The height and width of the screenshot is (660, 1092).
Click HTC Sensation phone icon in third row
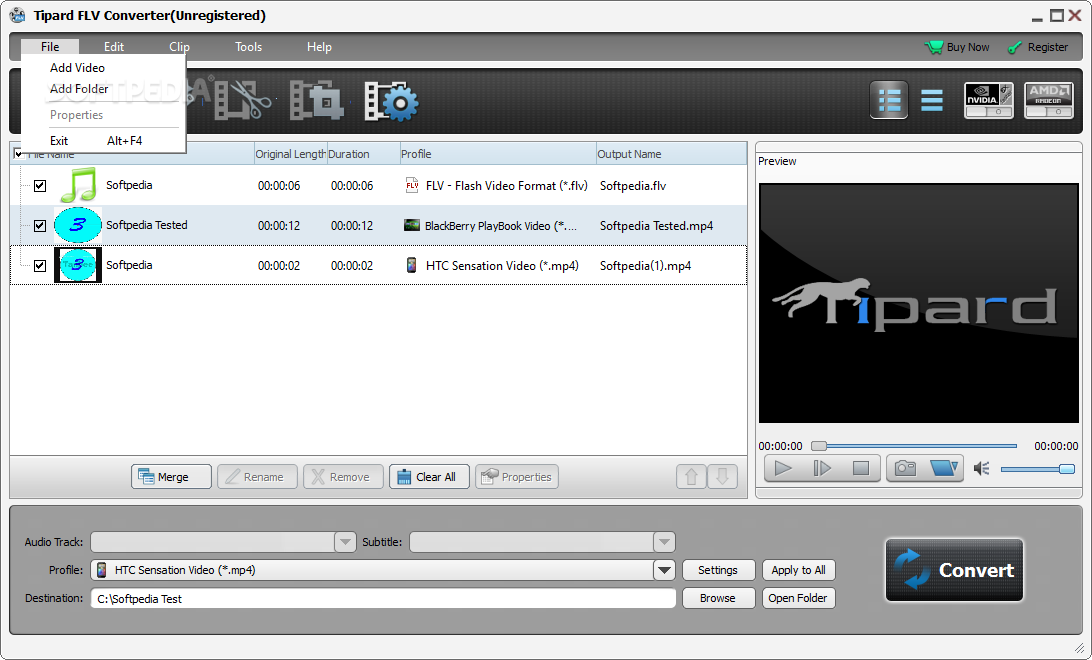(412, 265)
